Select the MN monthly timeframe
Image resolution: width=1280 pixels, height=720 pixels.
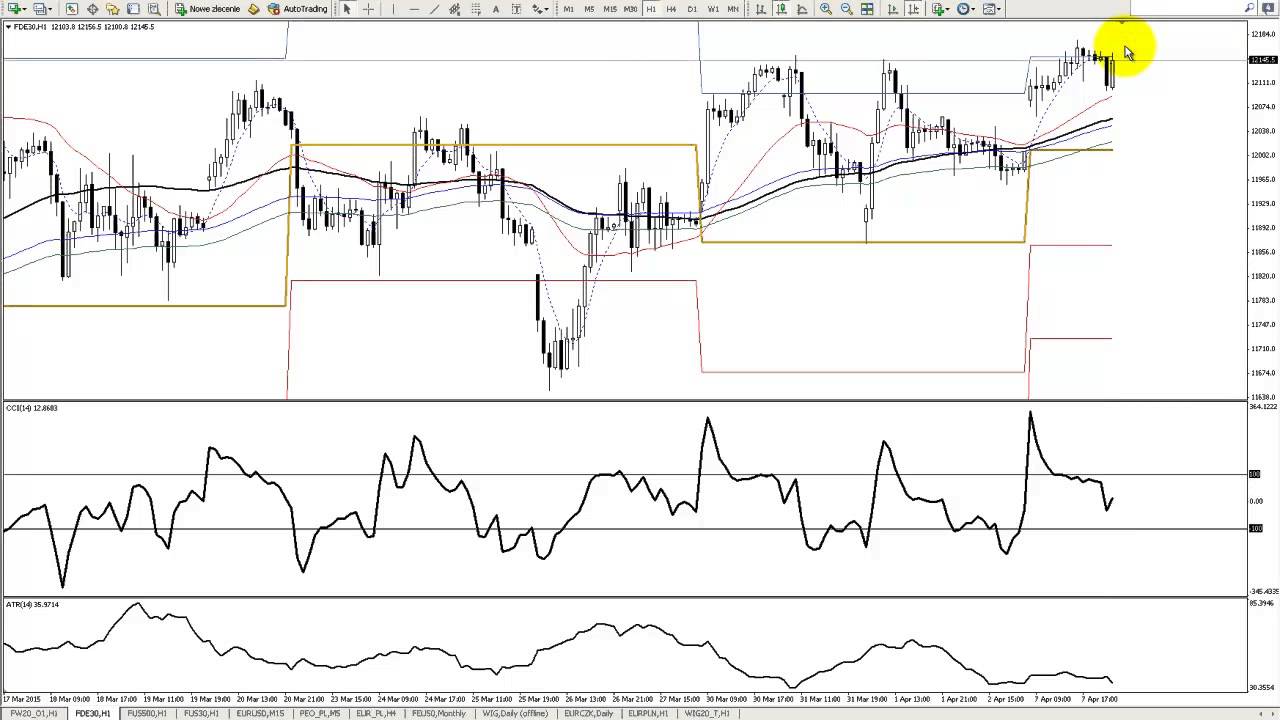point(733,9)
